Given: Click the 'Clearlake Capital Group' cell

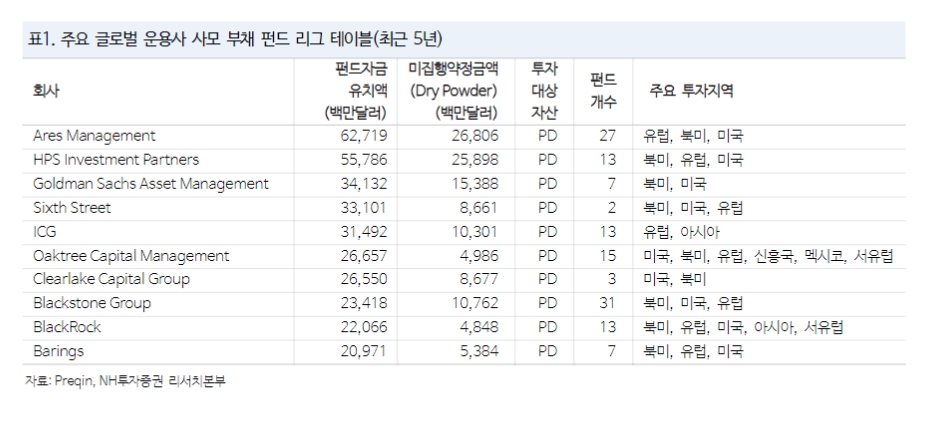Looking at the screenshot, I should tap(111, 279).
